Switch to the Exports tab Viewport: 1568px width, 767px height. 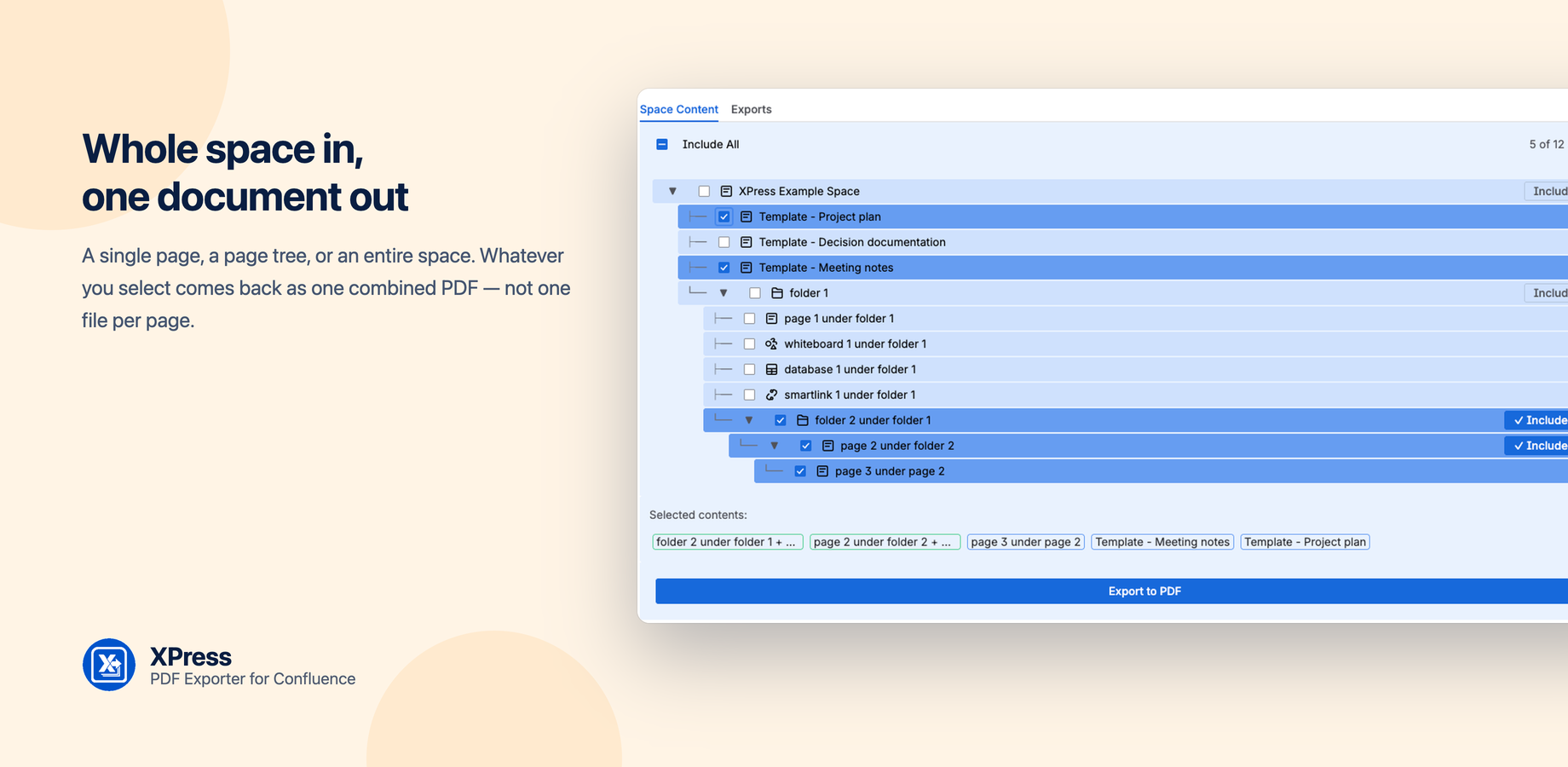pos(752,109)
